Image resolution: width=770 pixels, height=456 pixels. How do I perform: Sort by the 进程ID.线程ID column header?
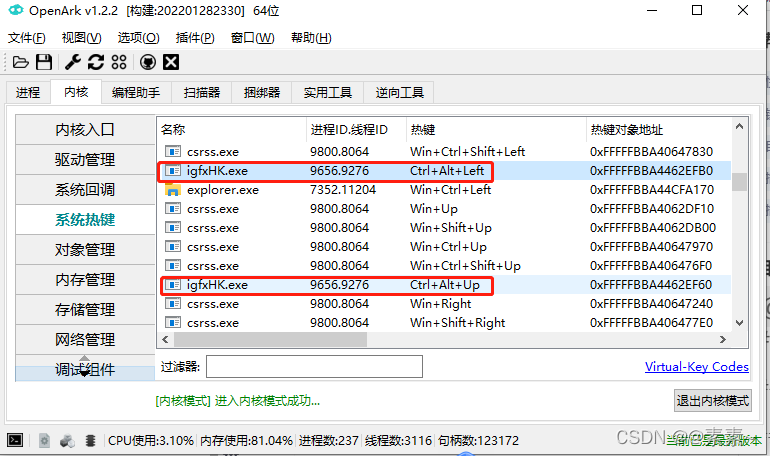(x=356, y=130)
